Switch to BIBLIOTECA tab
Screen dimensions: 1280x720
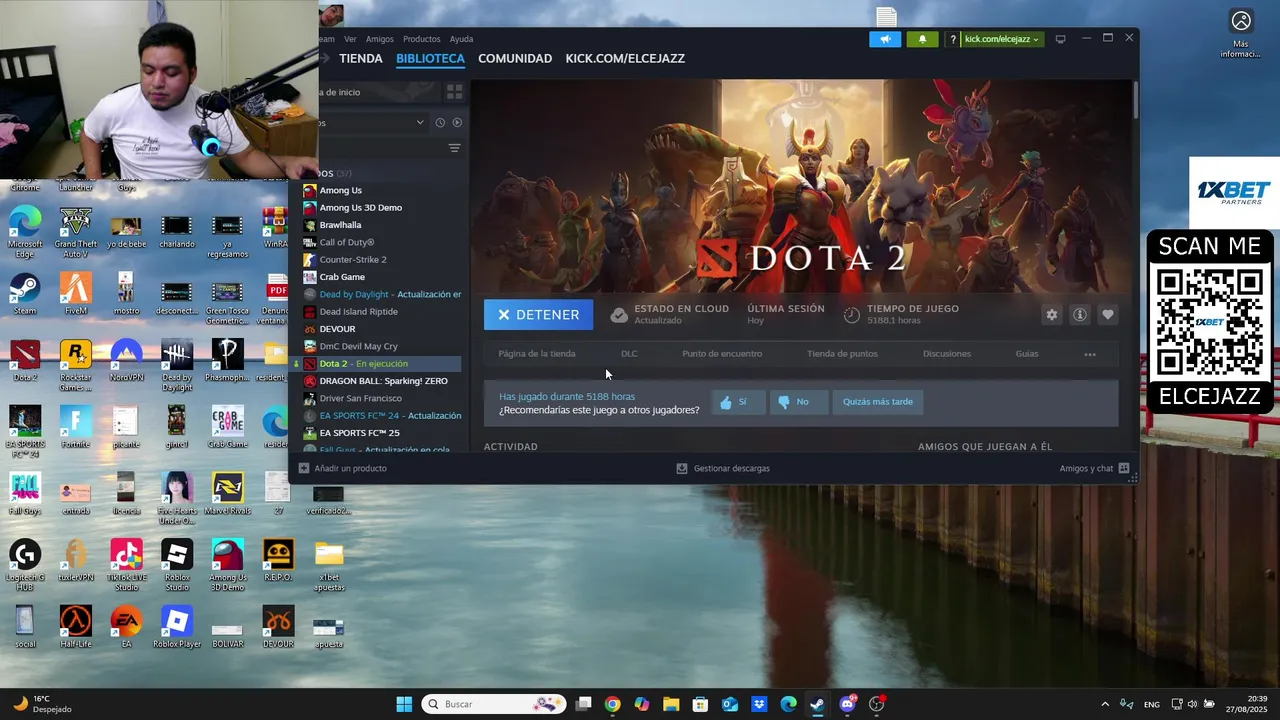[430, 58]
